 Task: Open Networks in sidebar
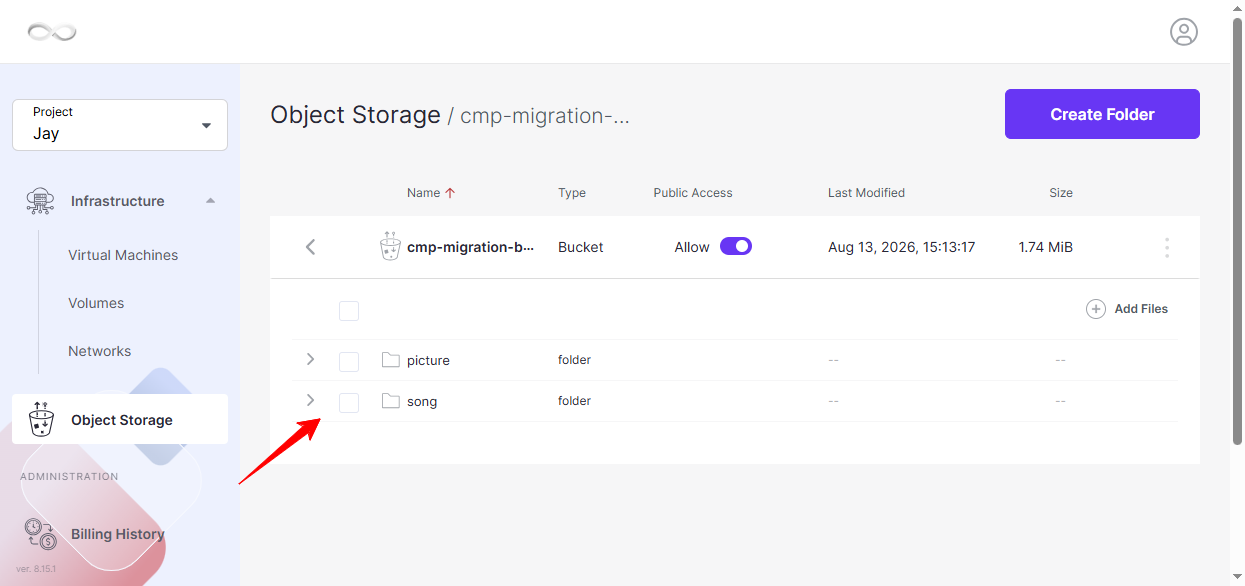100,351
